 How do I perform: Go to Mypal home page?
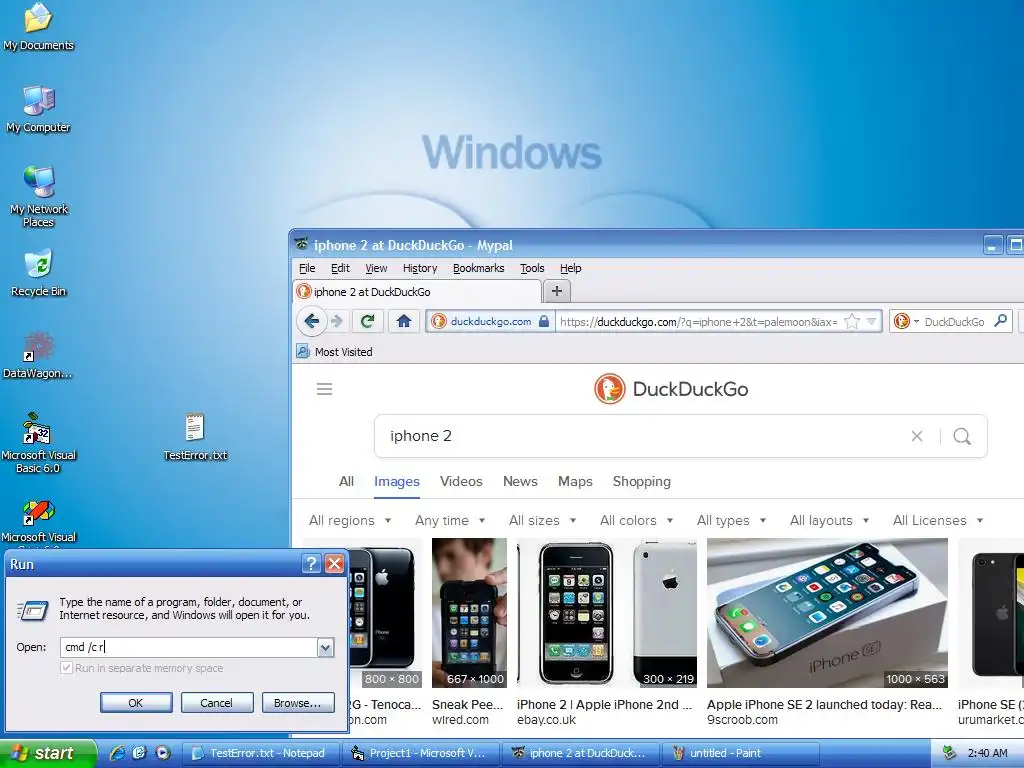(404, 321)
